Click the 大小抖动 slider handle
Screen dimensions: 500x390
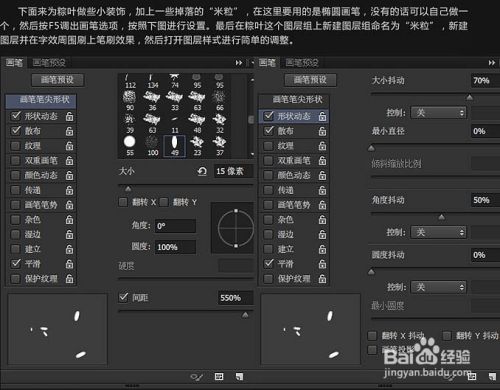click(x=470, y=97)
